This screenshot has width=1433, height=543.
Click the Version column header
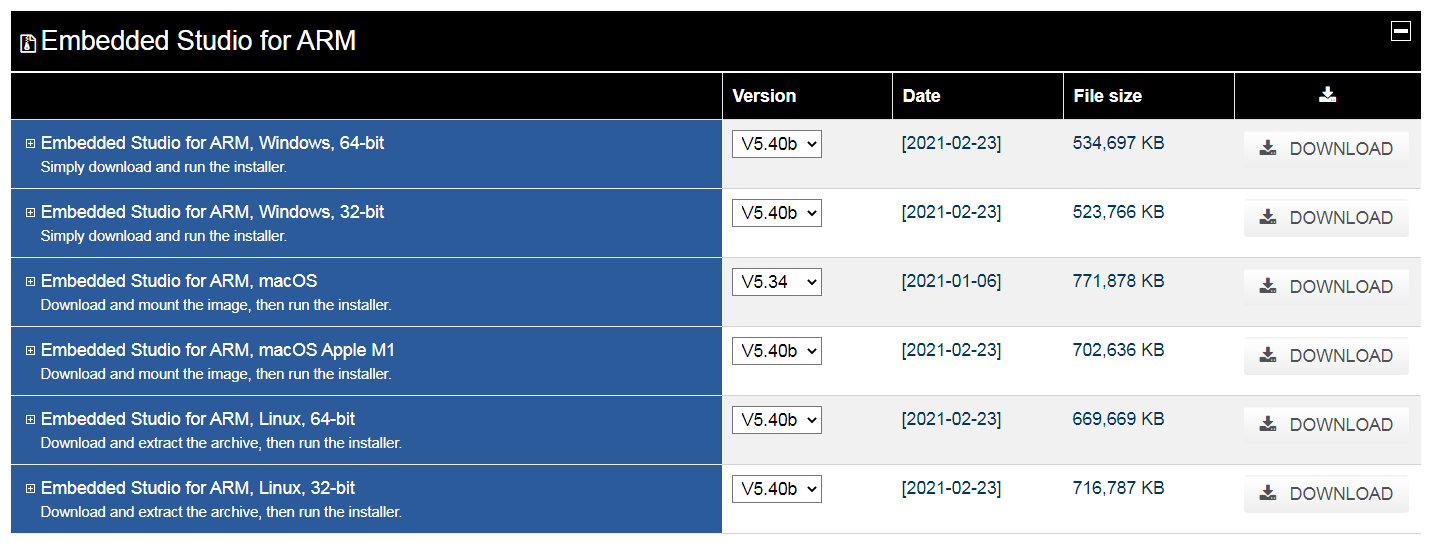pos(764,96)
